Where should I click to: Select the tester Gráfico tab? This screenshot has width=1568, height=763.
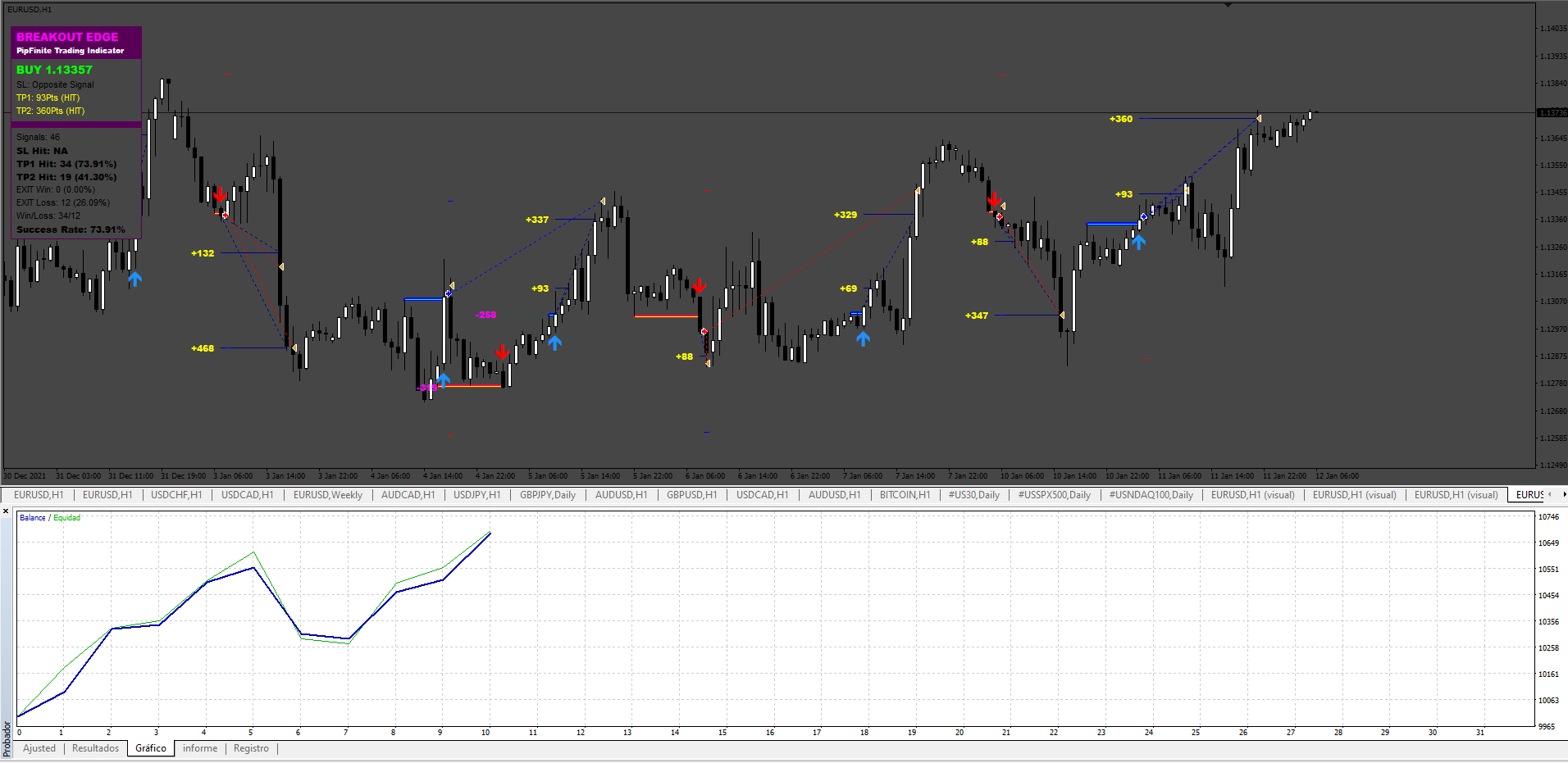151,748
